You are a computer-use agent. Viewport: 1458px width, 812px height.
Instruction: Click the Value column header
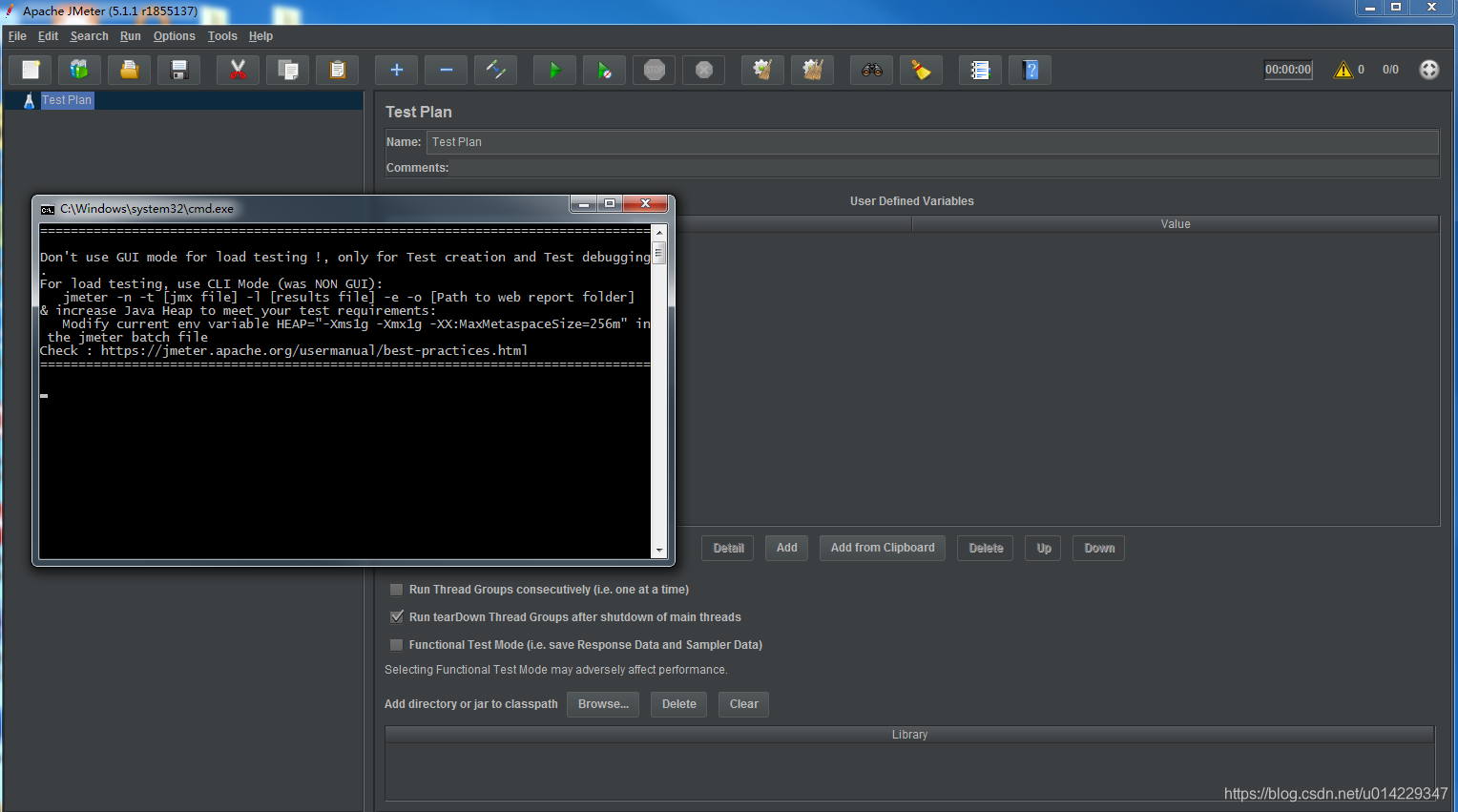[1176, 224]
